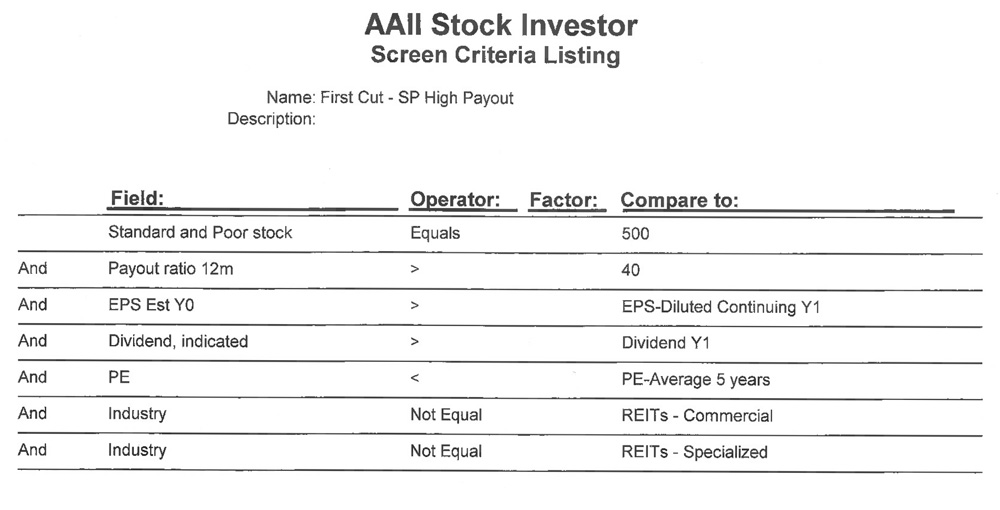
Task: Click PE-Average 5 years value
Action: (x=696, y=380)
